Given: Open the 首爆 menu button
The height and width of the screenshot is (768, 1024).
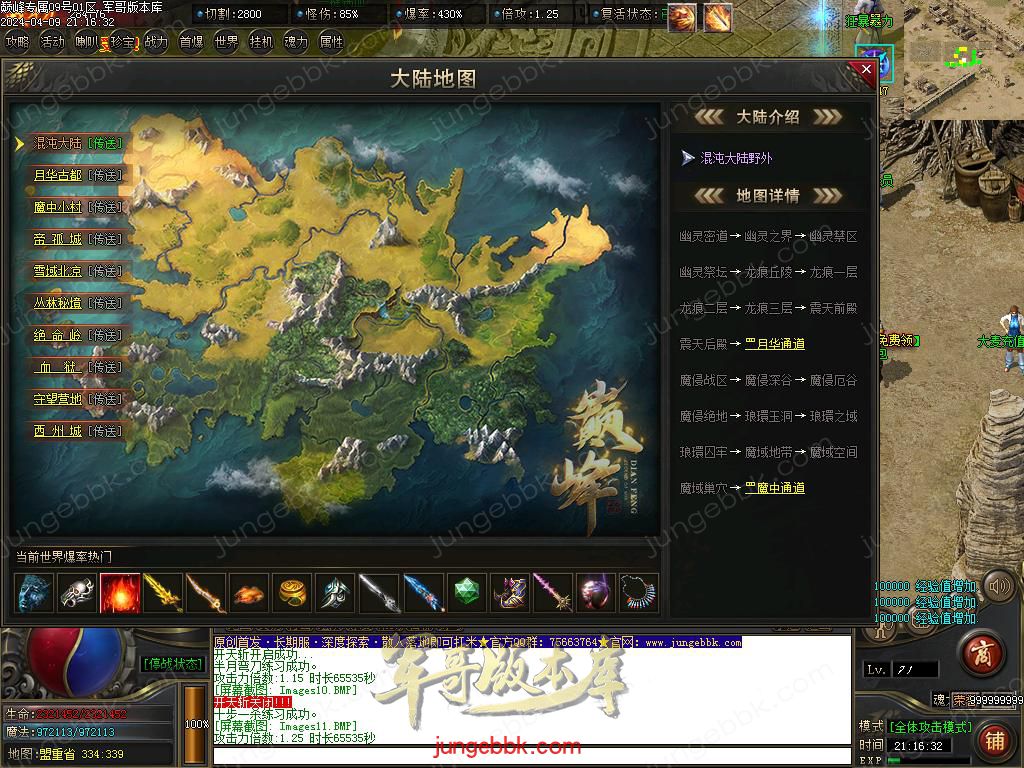Looking at the screenshot, I should pos(191,42).
